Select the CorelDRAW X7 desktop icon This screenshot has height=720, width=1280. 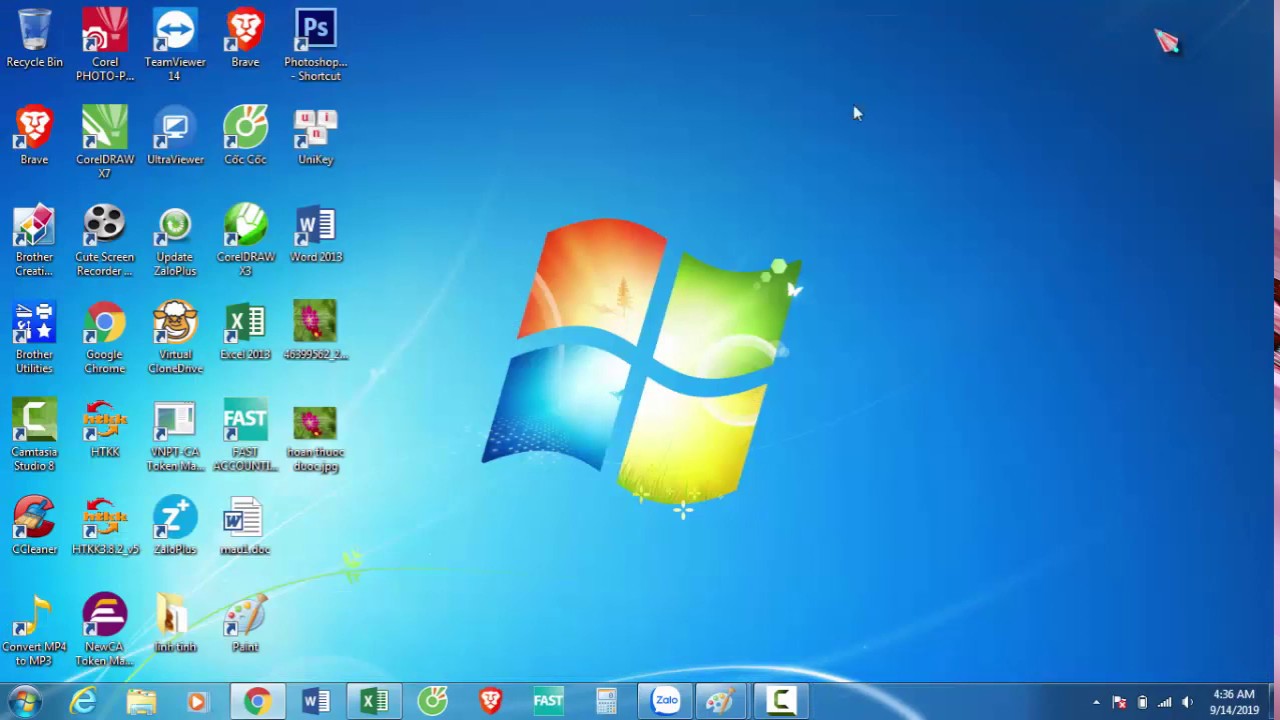[x=105, y=141]
